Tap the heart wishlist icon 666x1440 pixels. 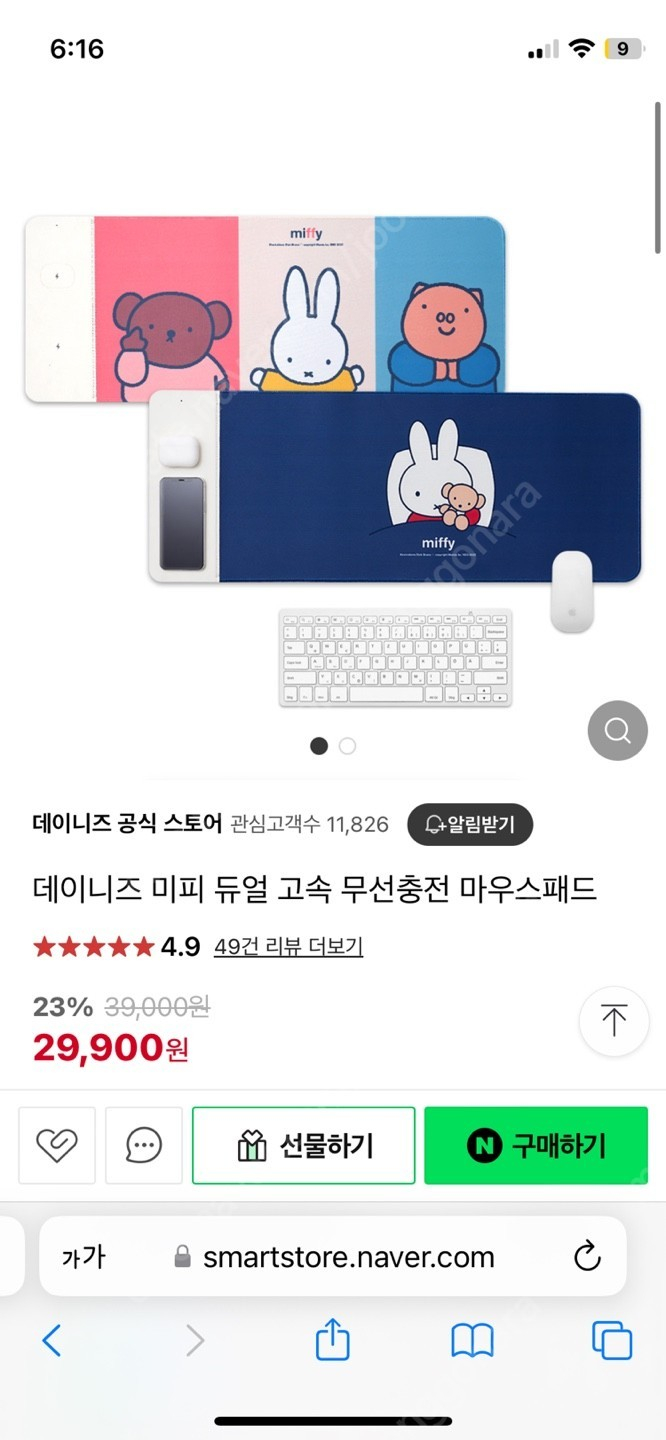coord(57,1145)
